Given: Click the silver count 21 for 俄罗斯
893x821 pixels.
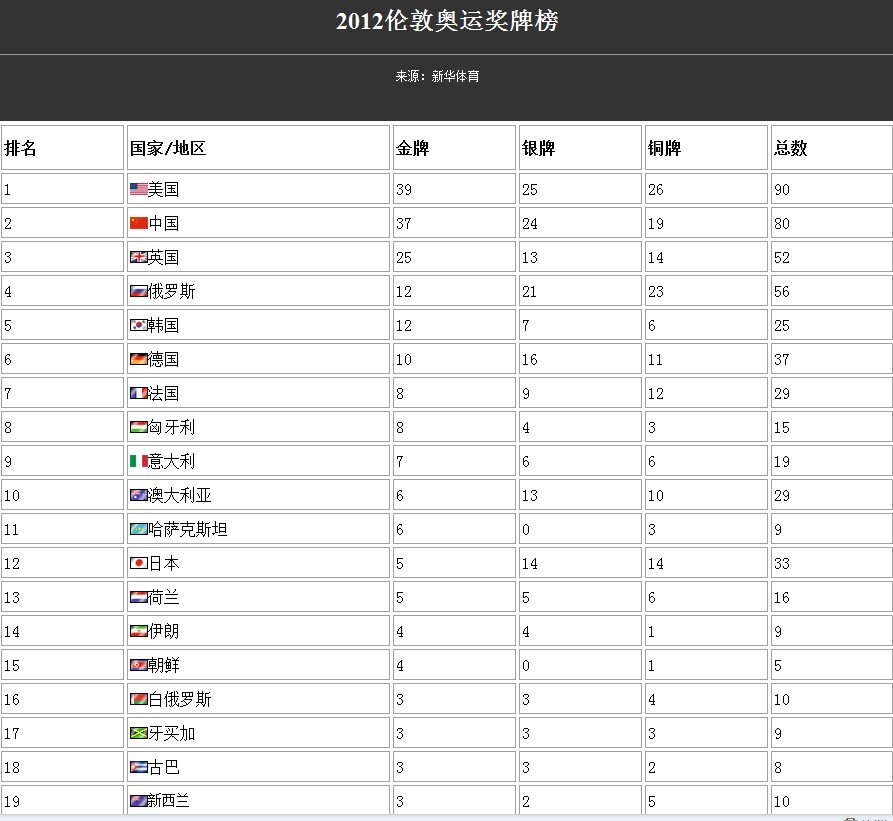Looking at the screenshot, I should pos(530,292).
